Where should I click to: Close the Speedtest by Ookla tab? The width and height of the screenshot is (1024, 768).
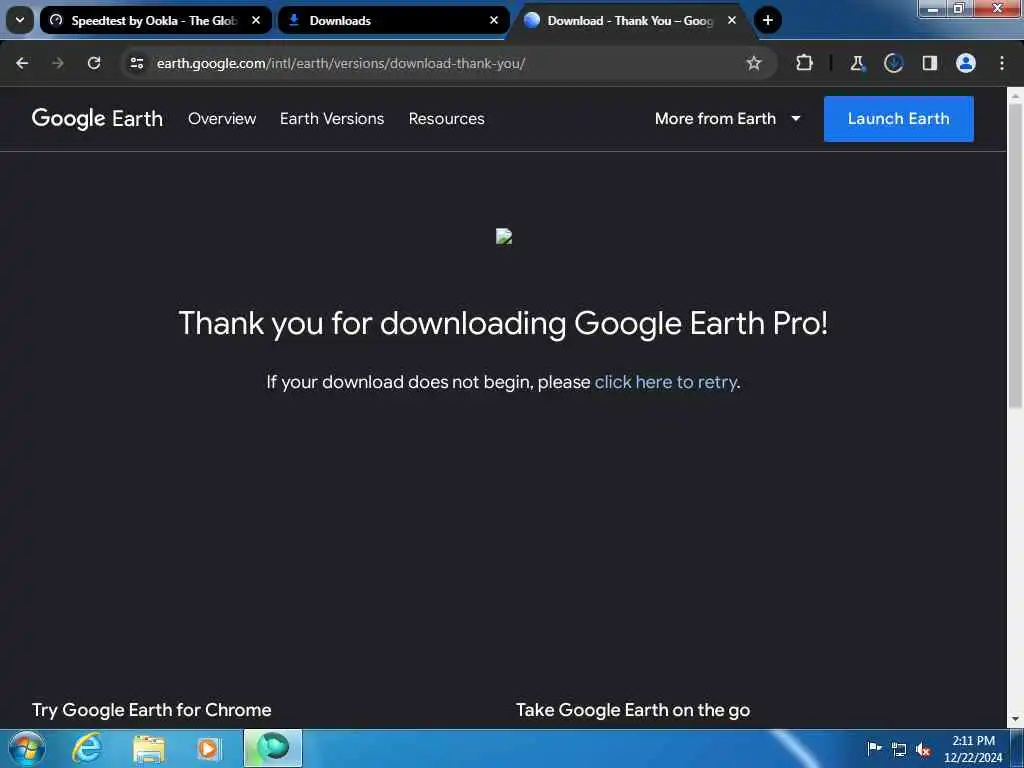(x=256, y=20)
